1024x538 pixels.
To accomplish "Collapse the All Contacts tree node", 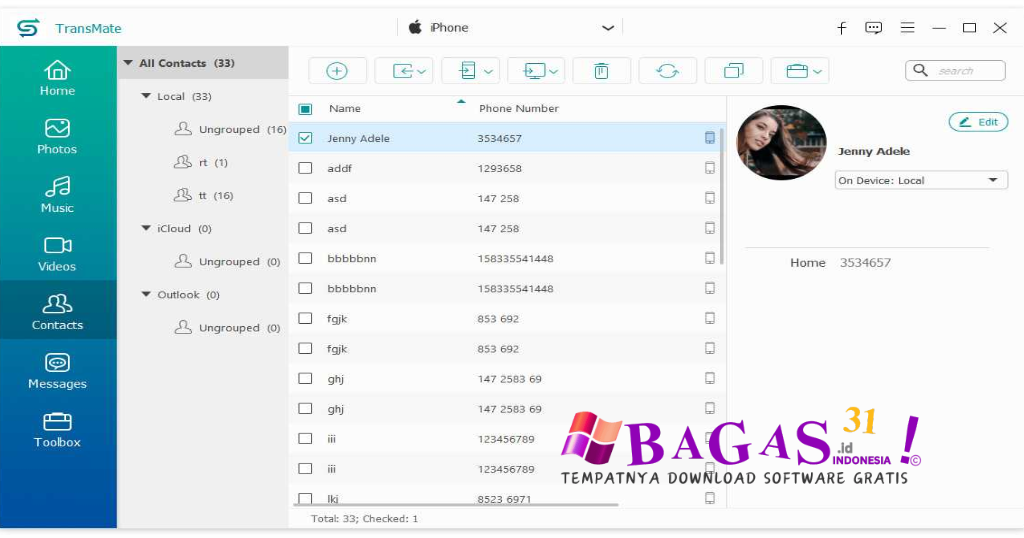I will tap(128, 63).
